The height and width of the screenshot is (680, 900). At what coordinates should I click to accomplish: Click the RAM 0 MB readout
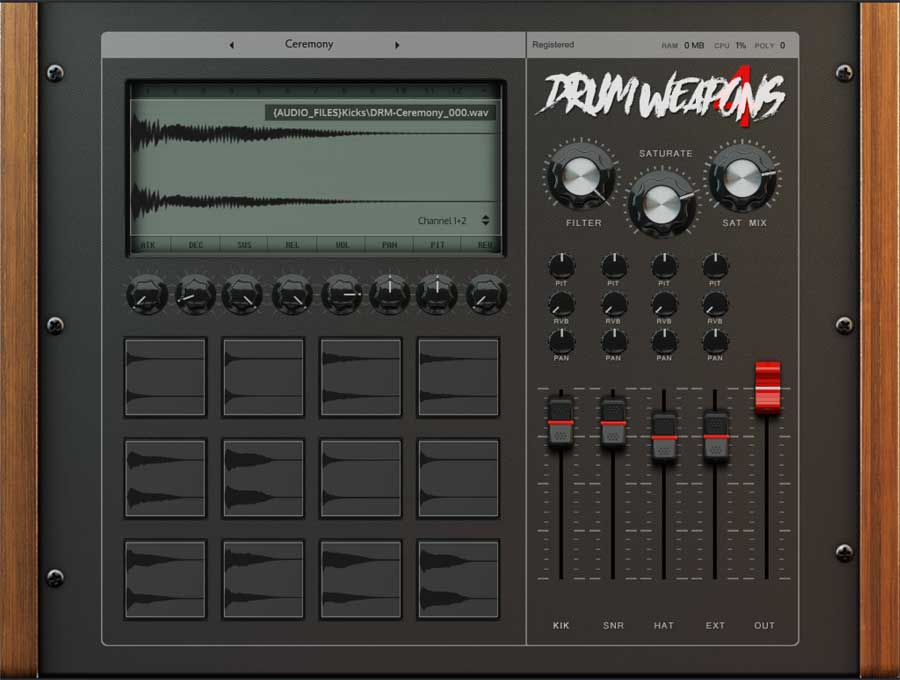pos(682,45)
